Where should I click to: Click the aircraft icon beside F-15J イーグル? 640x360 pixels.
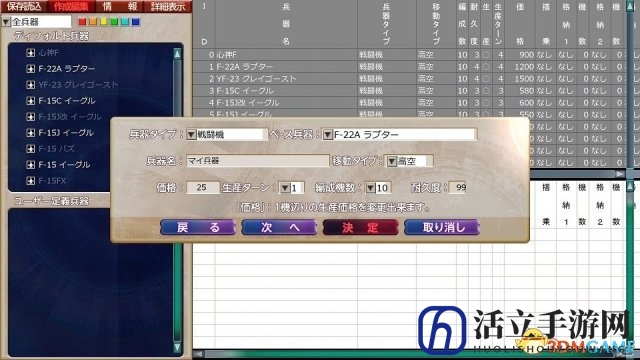tap(31, 133)
